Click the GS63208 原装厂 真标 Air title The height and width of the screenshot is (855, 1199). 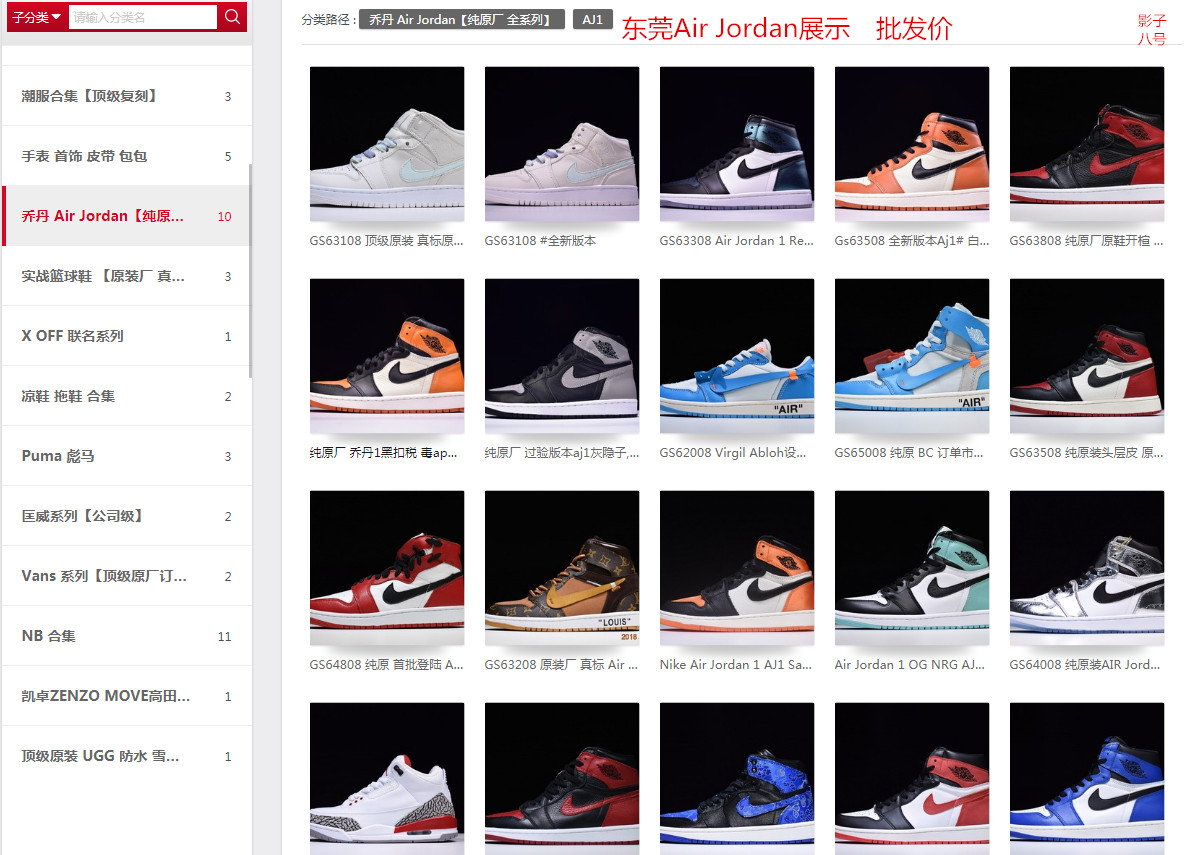561,665
